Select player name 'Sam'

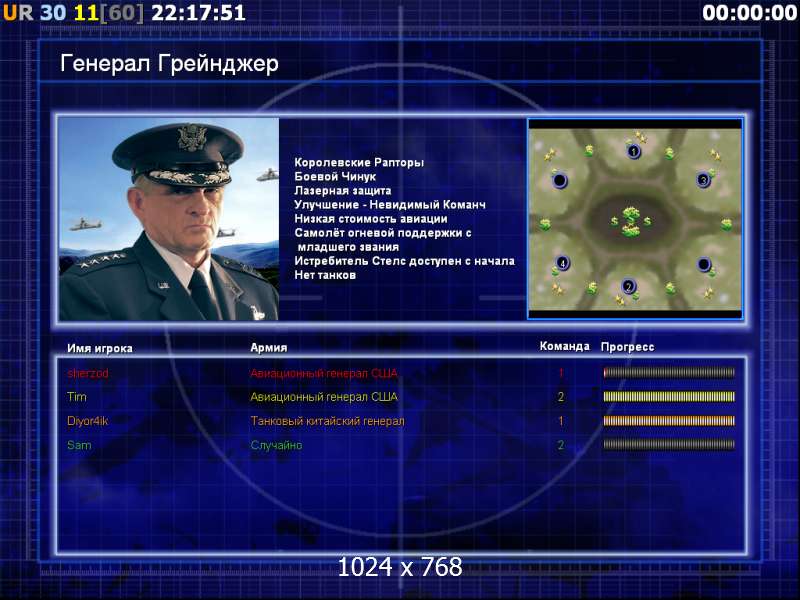[x=79, y=445]
